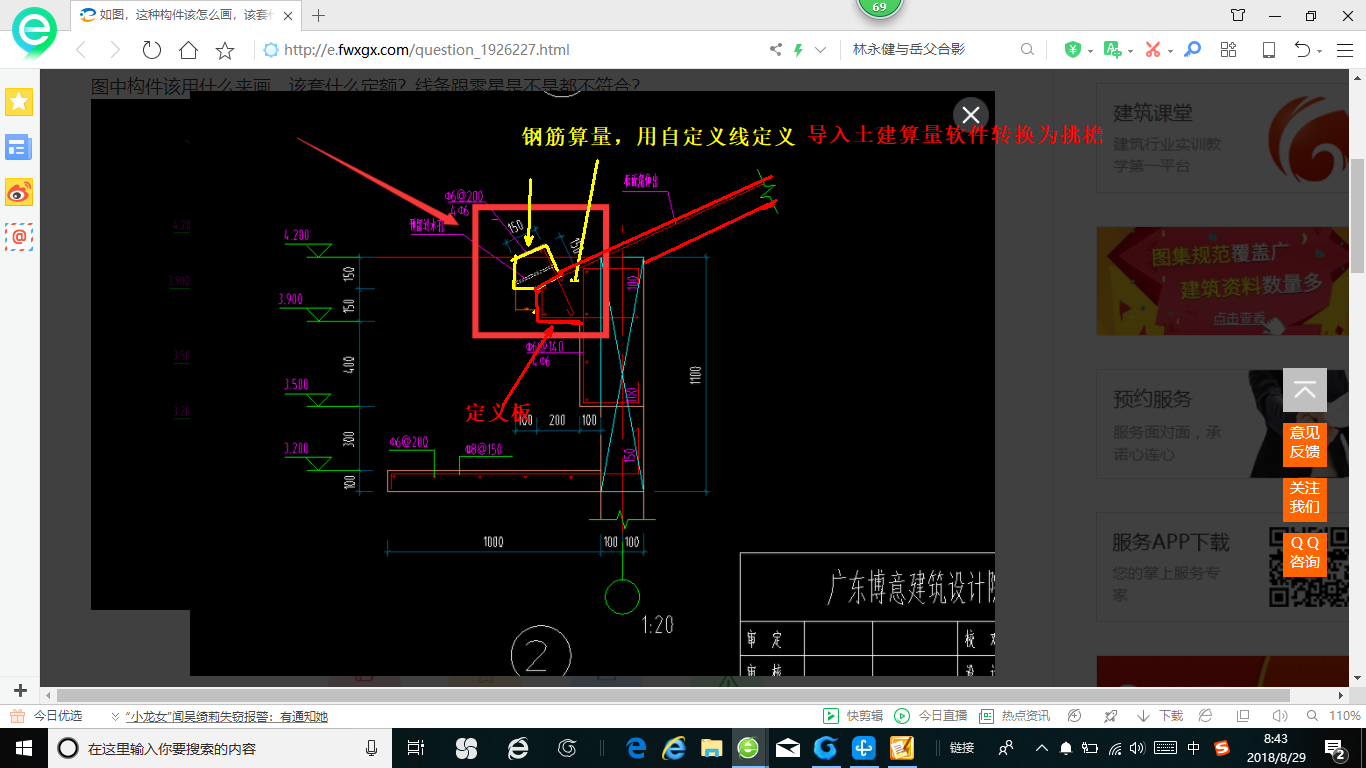
Task: Open the notification center icon
Action: pos(1337,748)
